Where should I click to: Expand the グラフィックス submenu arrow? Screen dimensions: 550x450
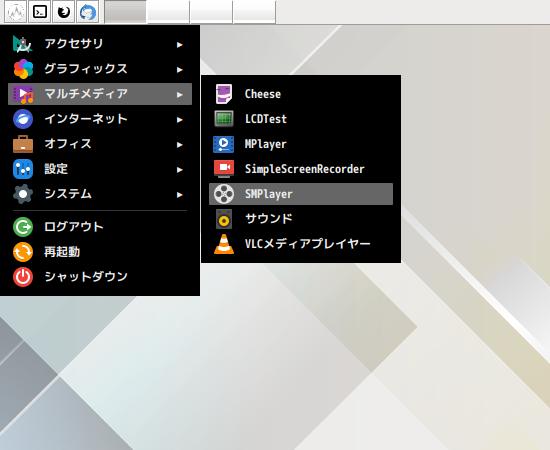tap(180, 70)
